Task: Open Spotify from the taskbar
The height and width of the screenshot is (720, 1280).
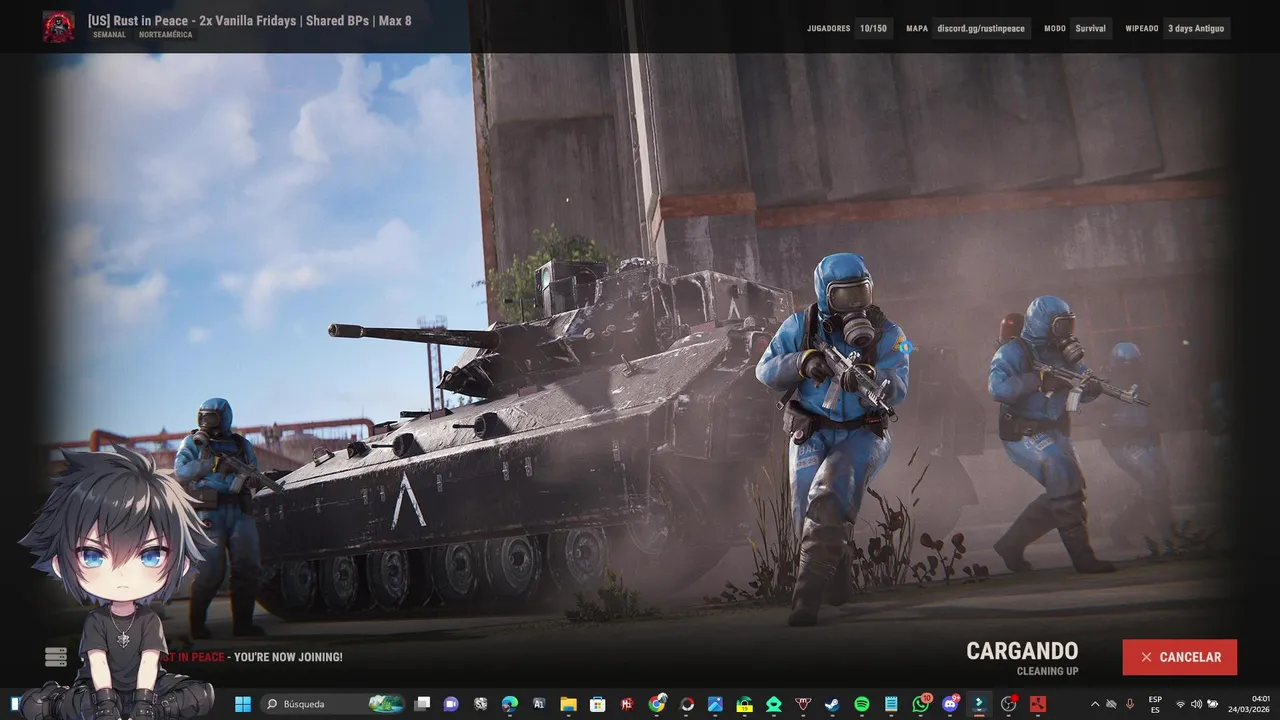Action: [861, 704]
